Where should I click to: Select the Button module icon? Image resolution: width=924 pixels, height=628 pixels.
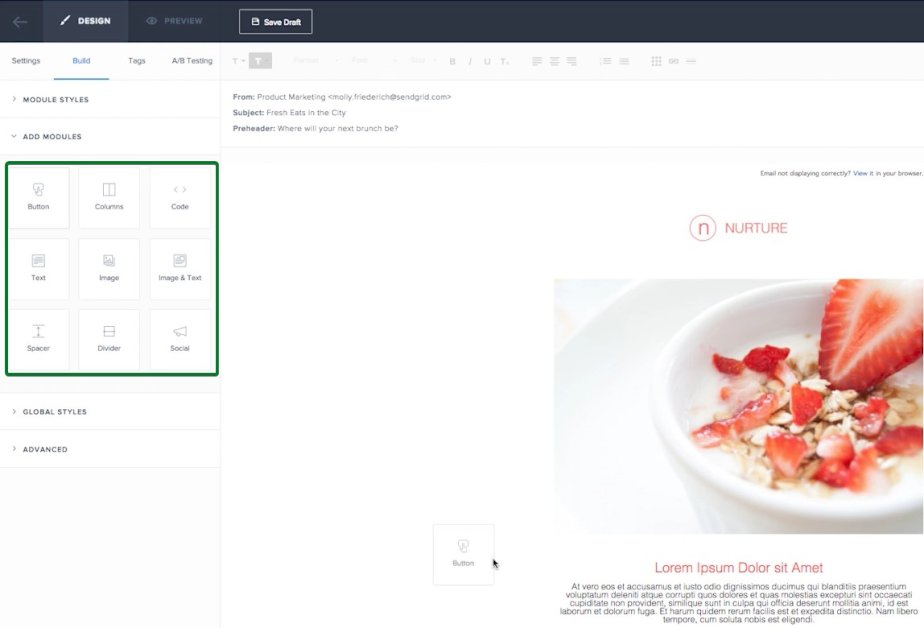coord(38,197)
